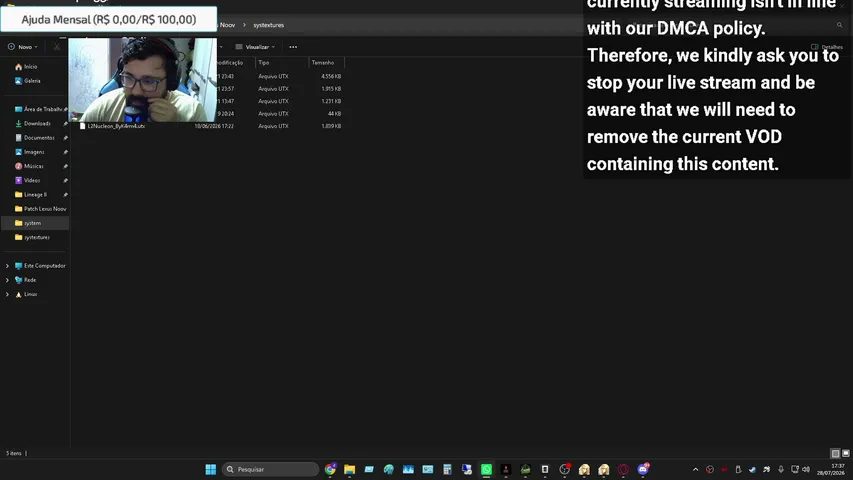Click the 5 itens status bar text

[x=14, y=453]
